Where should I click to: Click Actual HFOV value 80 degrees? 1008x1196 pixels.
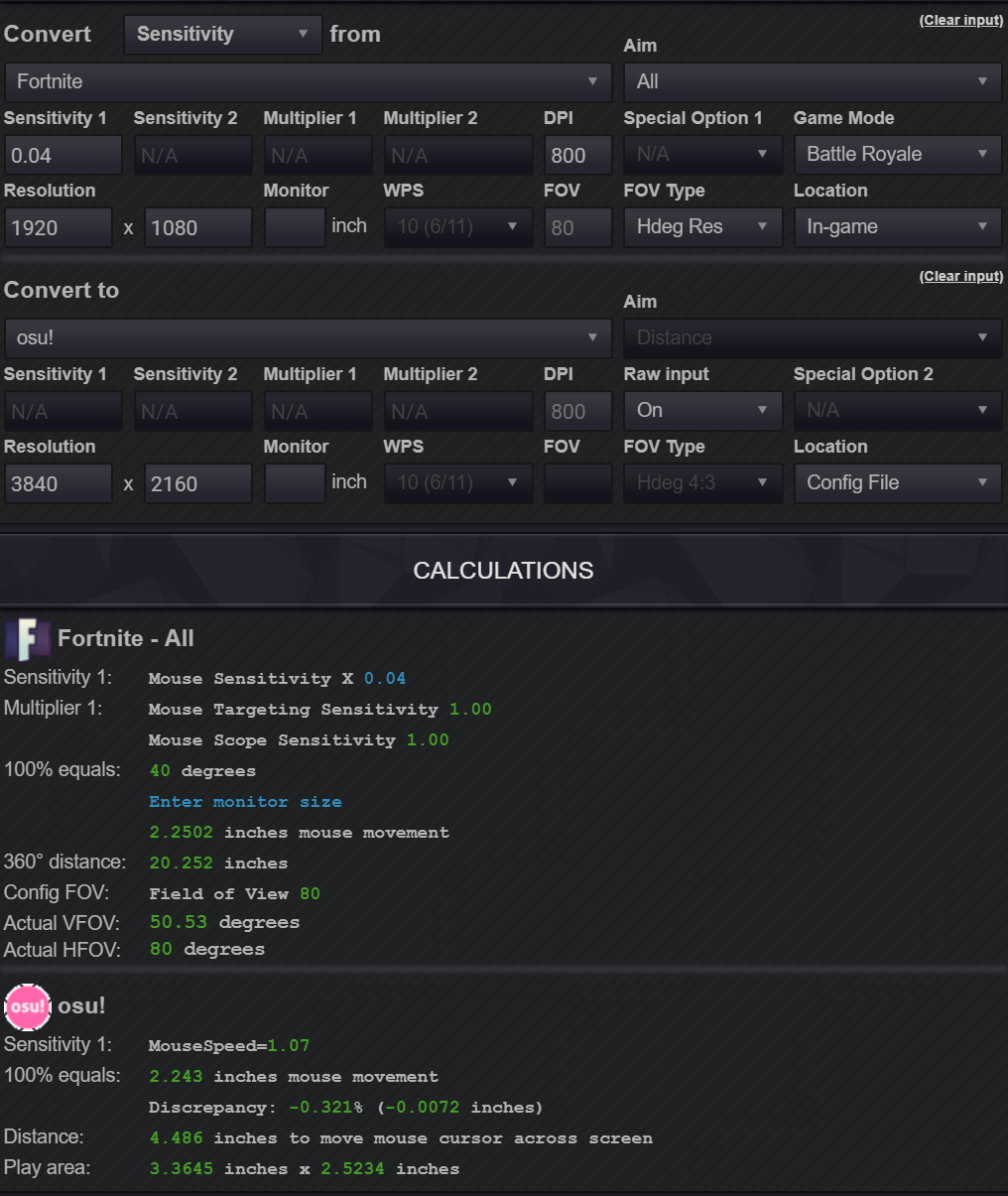[207, 950]
